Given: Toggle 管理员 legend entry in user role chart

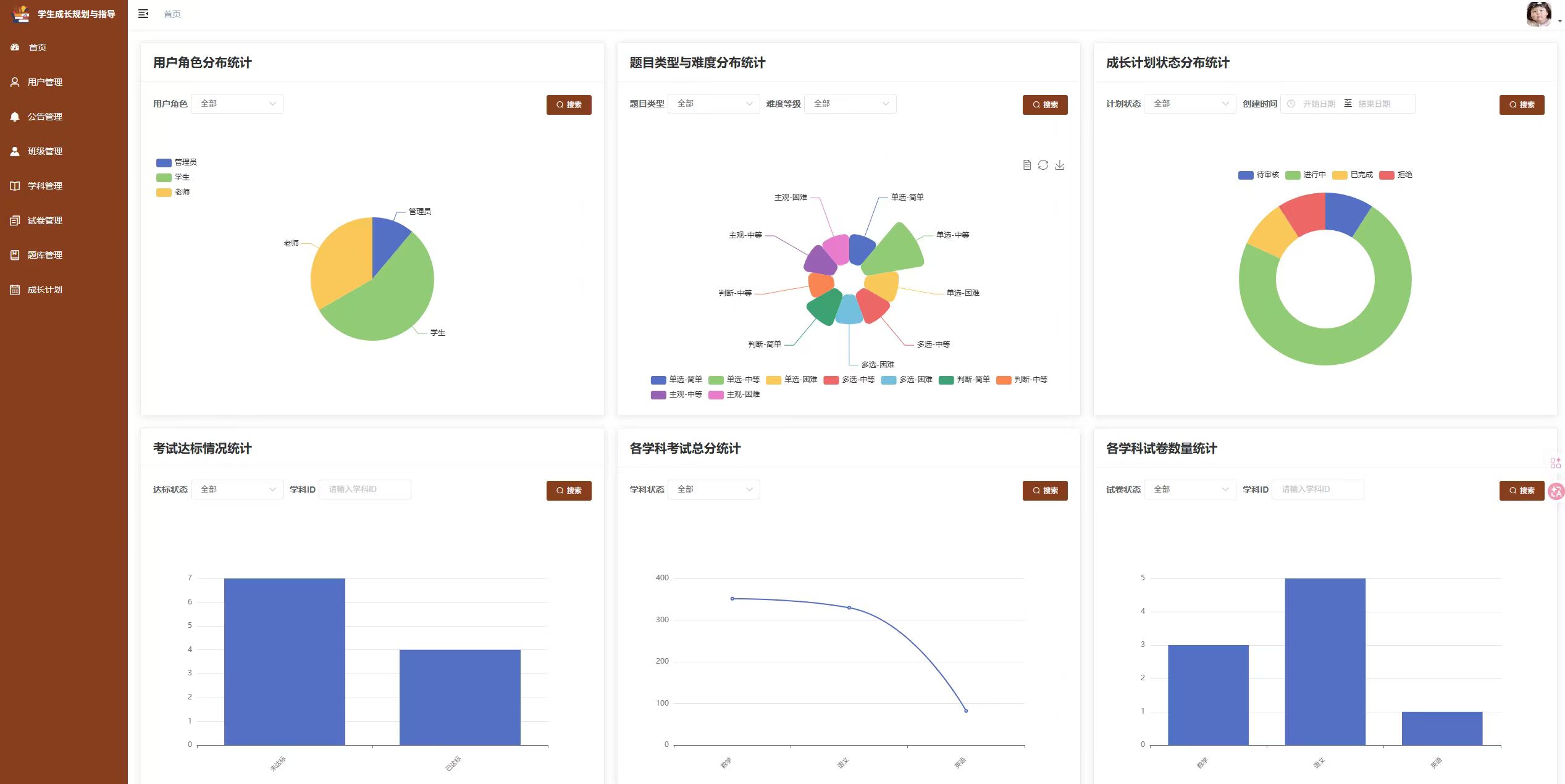Looking at the screenshot, I should (177, 162).
